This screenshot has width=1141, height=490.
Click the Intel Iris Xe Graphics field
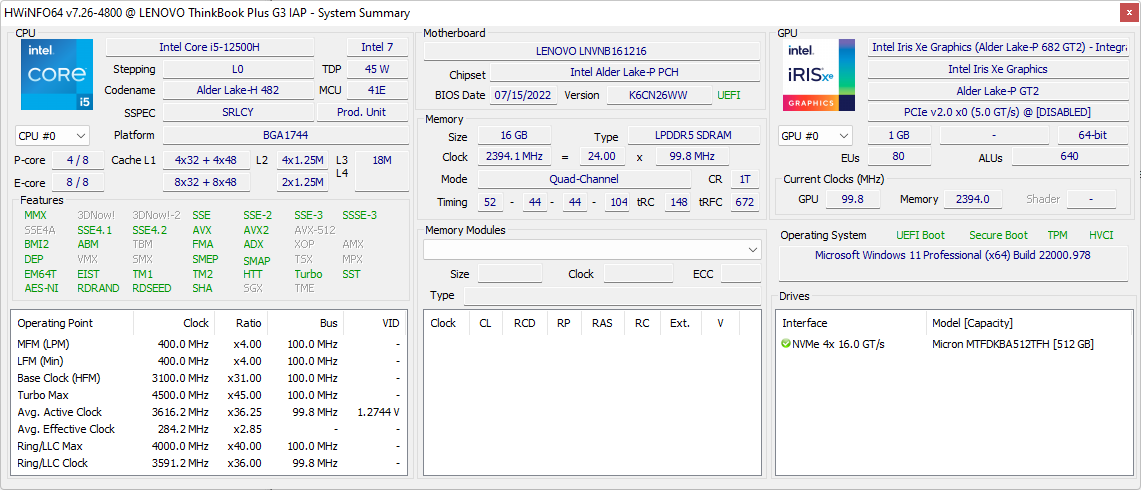[998, 69]
